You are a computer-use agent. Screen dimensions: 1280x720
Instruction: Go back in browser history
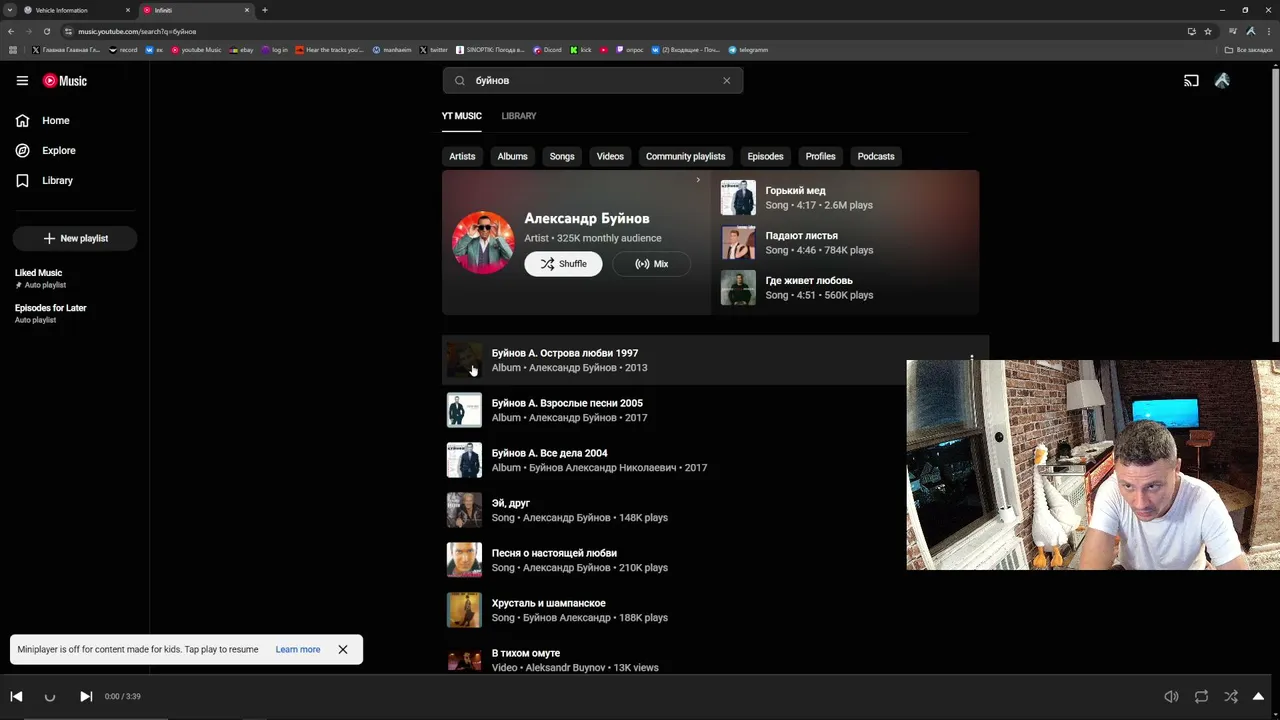point(11,31)
